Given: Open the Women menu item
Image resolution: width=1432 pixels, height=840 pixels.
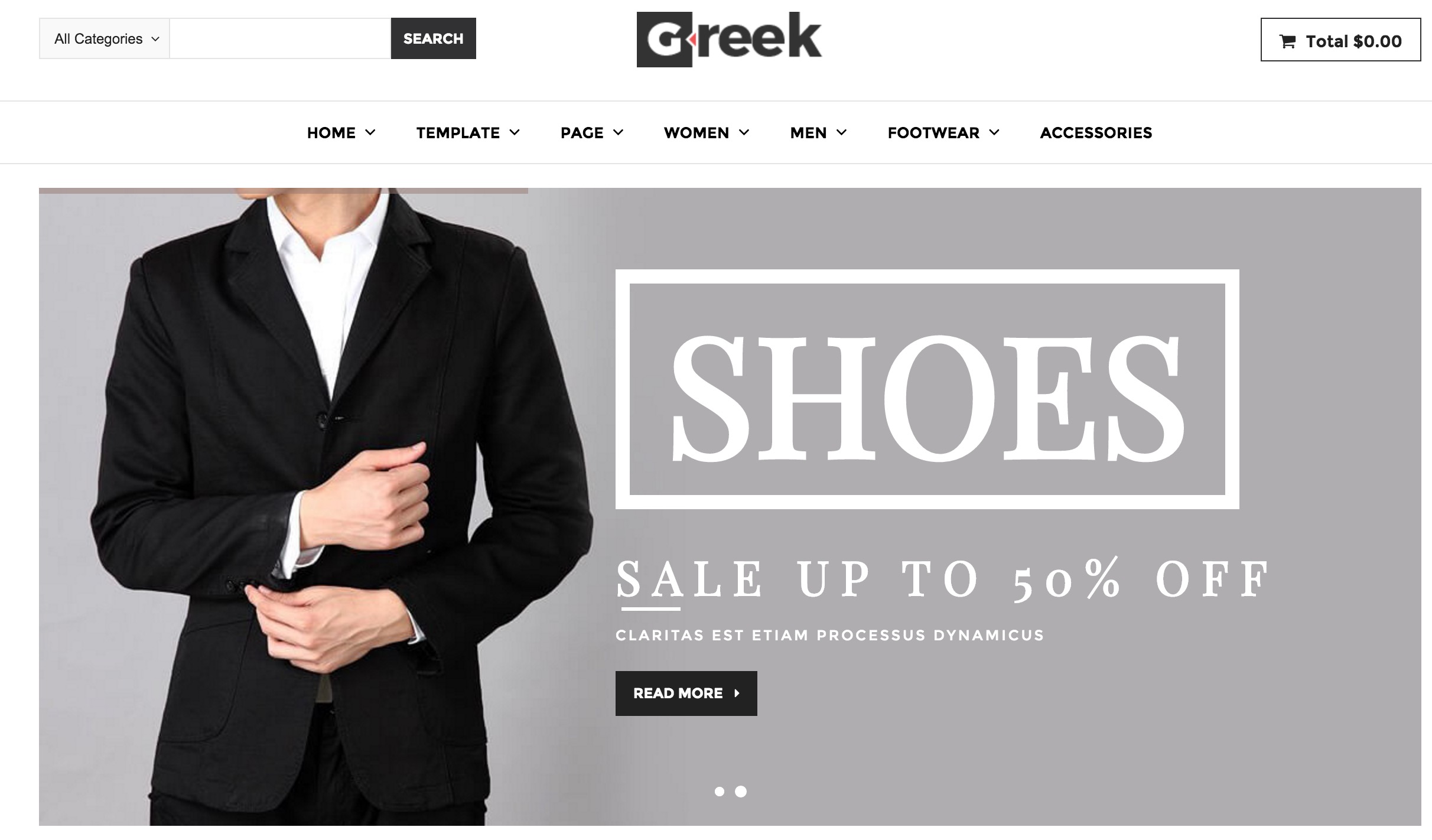Looking at the screenshot, I should click(x=697, y=133).
